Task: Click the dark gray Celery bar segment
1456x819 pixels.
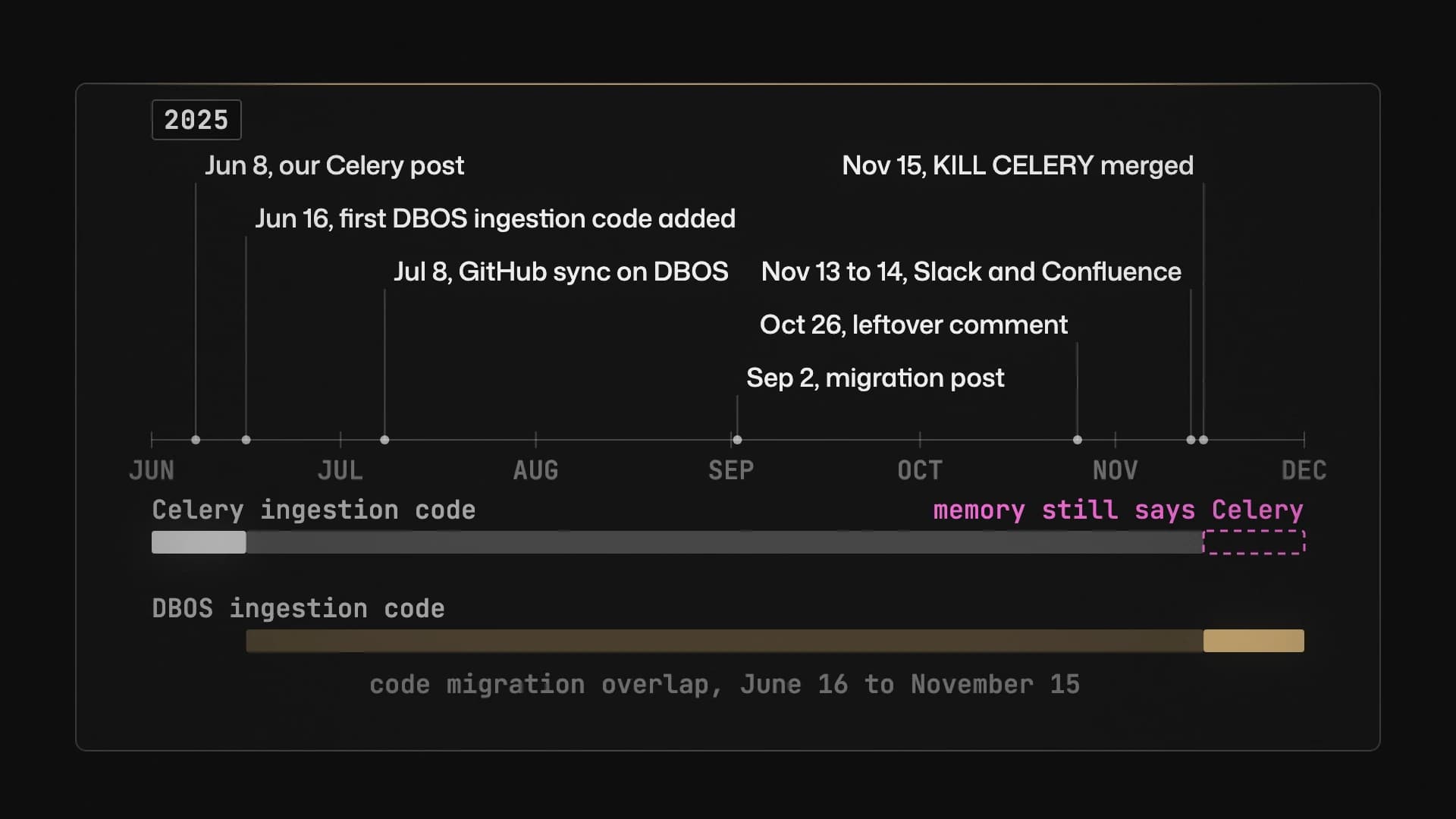Action: 725,542
